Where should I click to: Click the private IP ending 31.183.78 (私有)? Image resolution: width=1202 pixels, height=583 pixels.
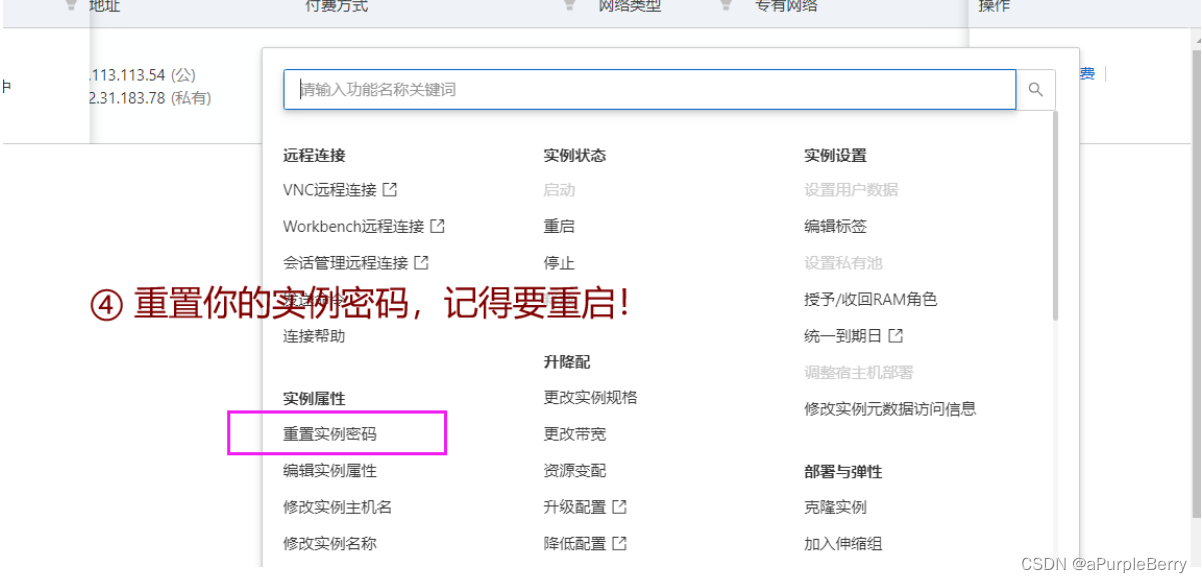(150, 98)
